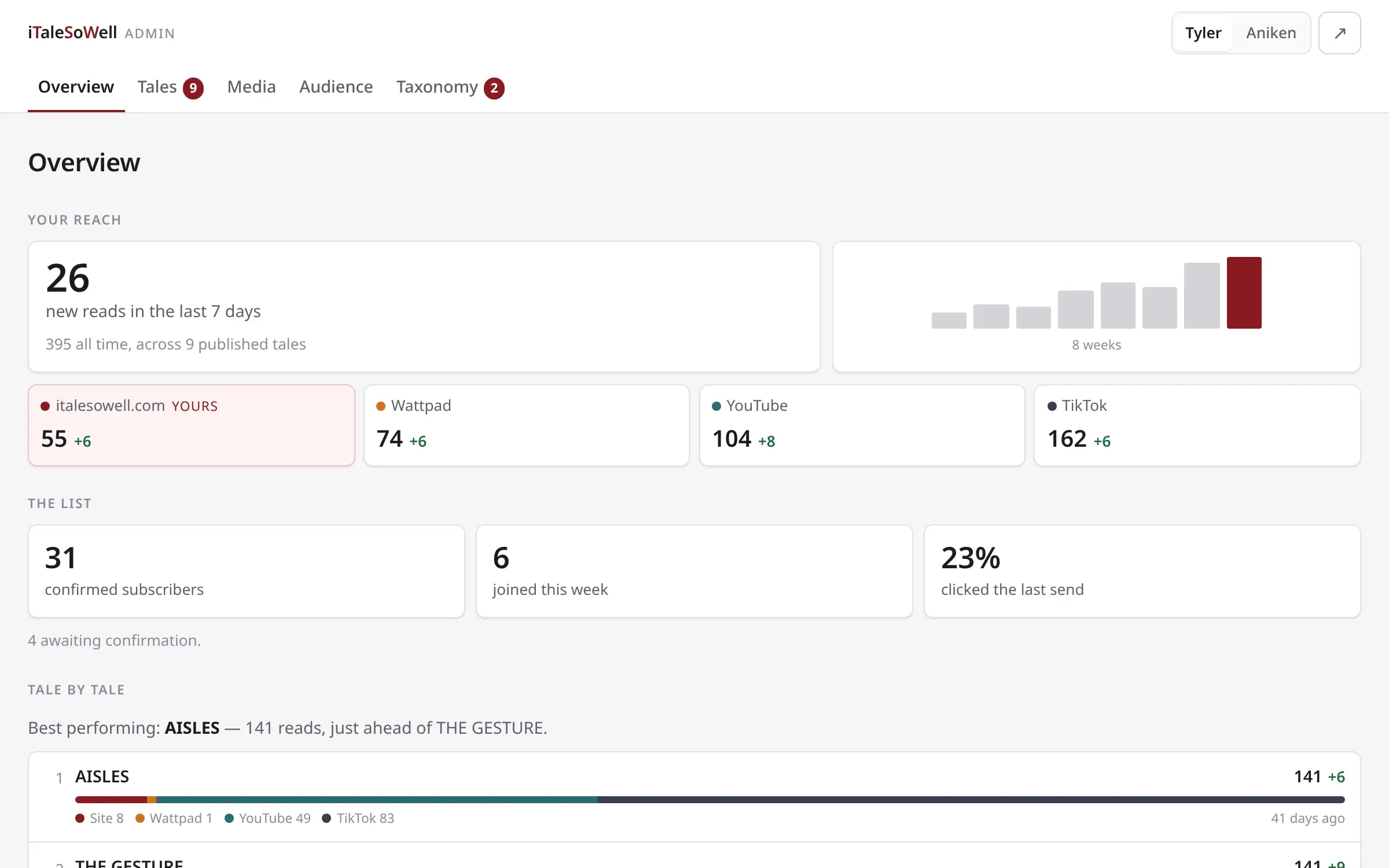Click 'Site 8' legend under AISLES
The image size is (1389, 868).
pyautogui.click(x=100, y=818)
